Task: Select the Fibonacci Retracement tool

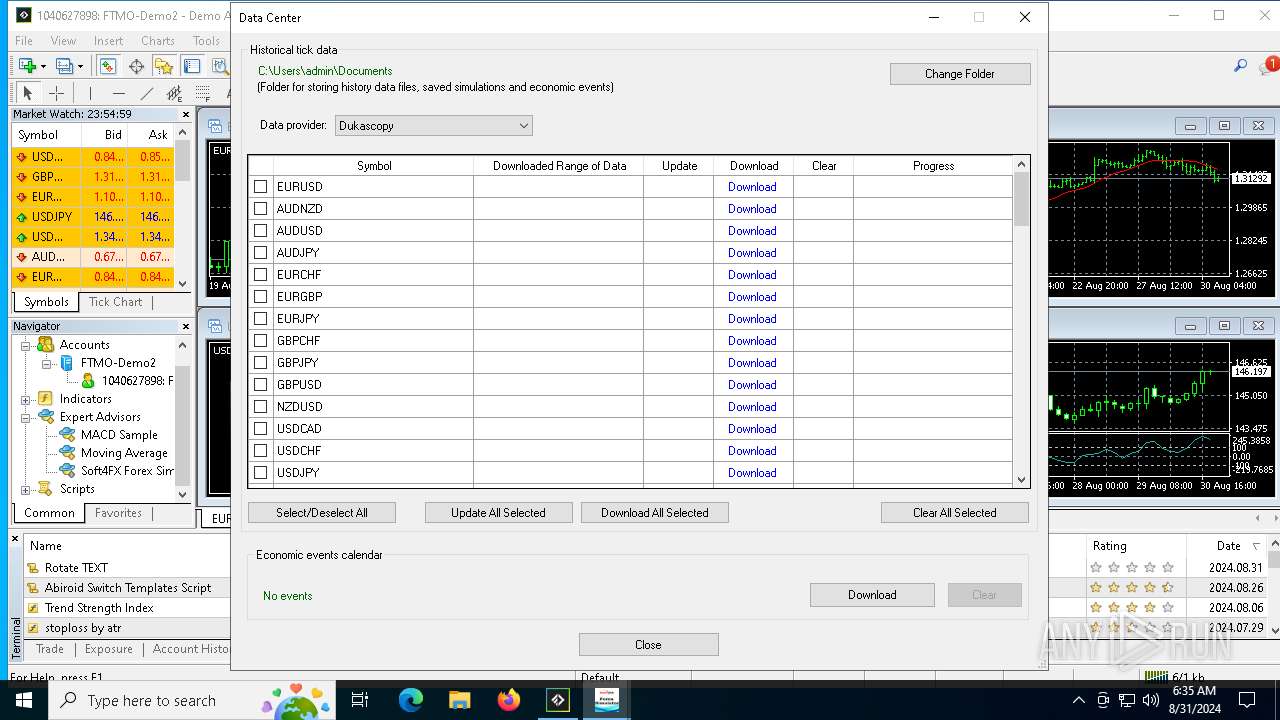Action: 204,93
